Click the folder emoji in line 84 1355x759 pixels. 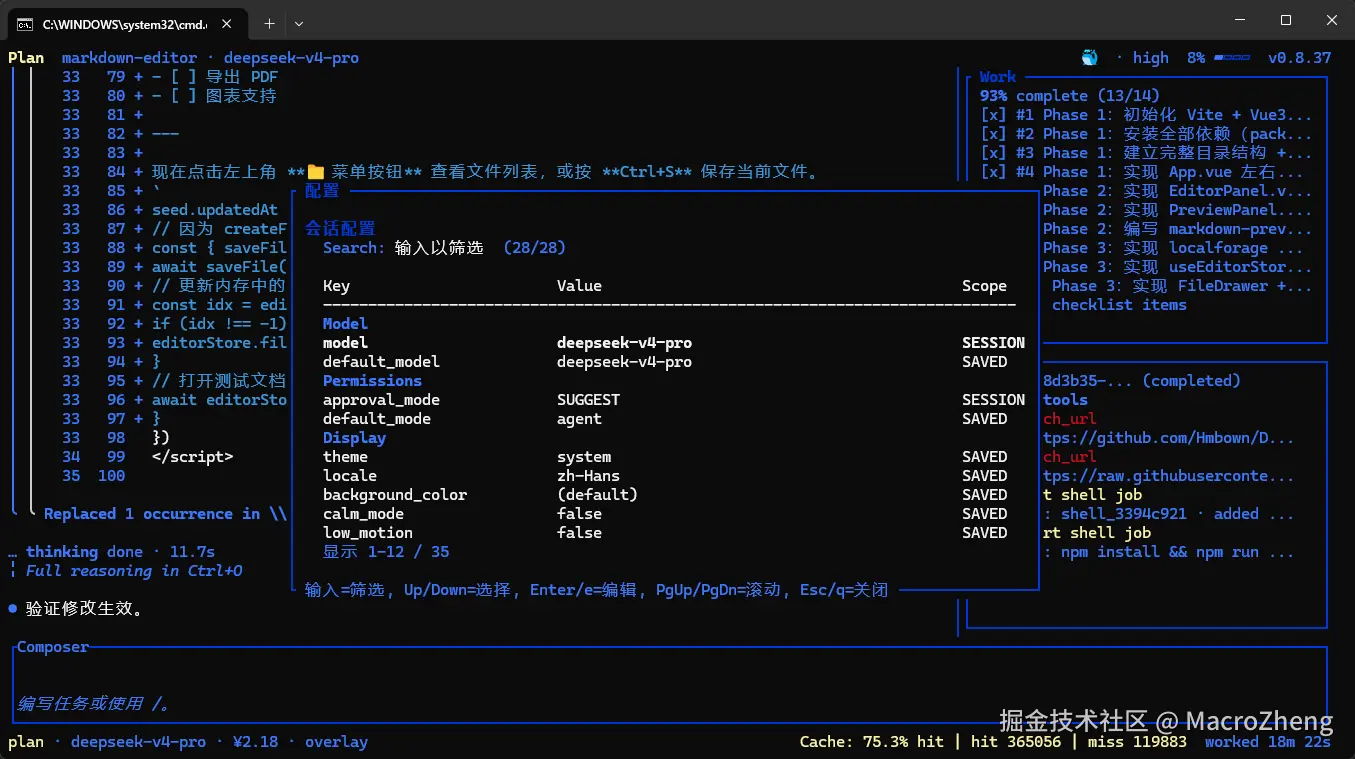point(316,172)
